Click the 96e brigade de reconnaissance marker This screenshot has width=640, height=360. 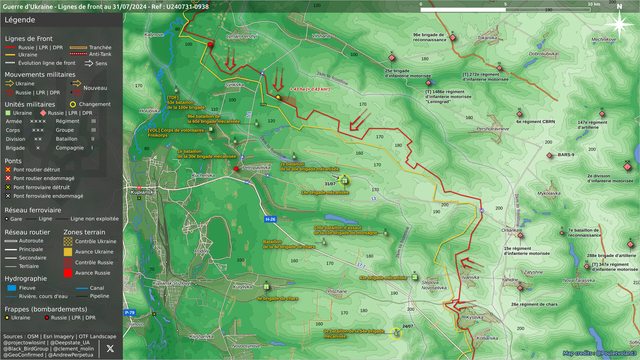(x=452, y=38)
